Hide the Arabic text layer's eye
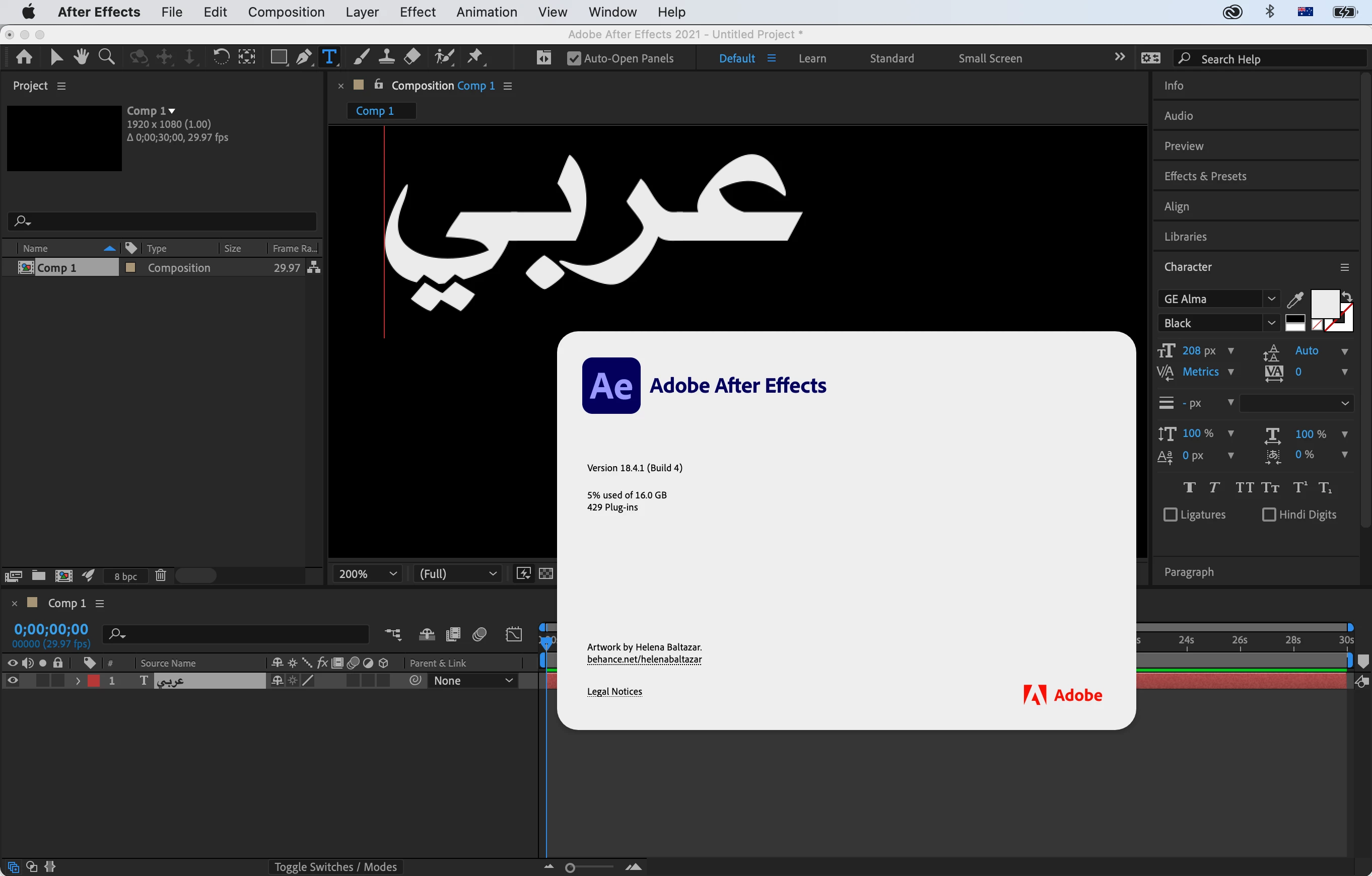This screenshot has width=1372, height=876. point(13,680)
